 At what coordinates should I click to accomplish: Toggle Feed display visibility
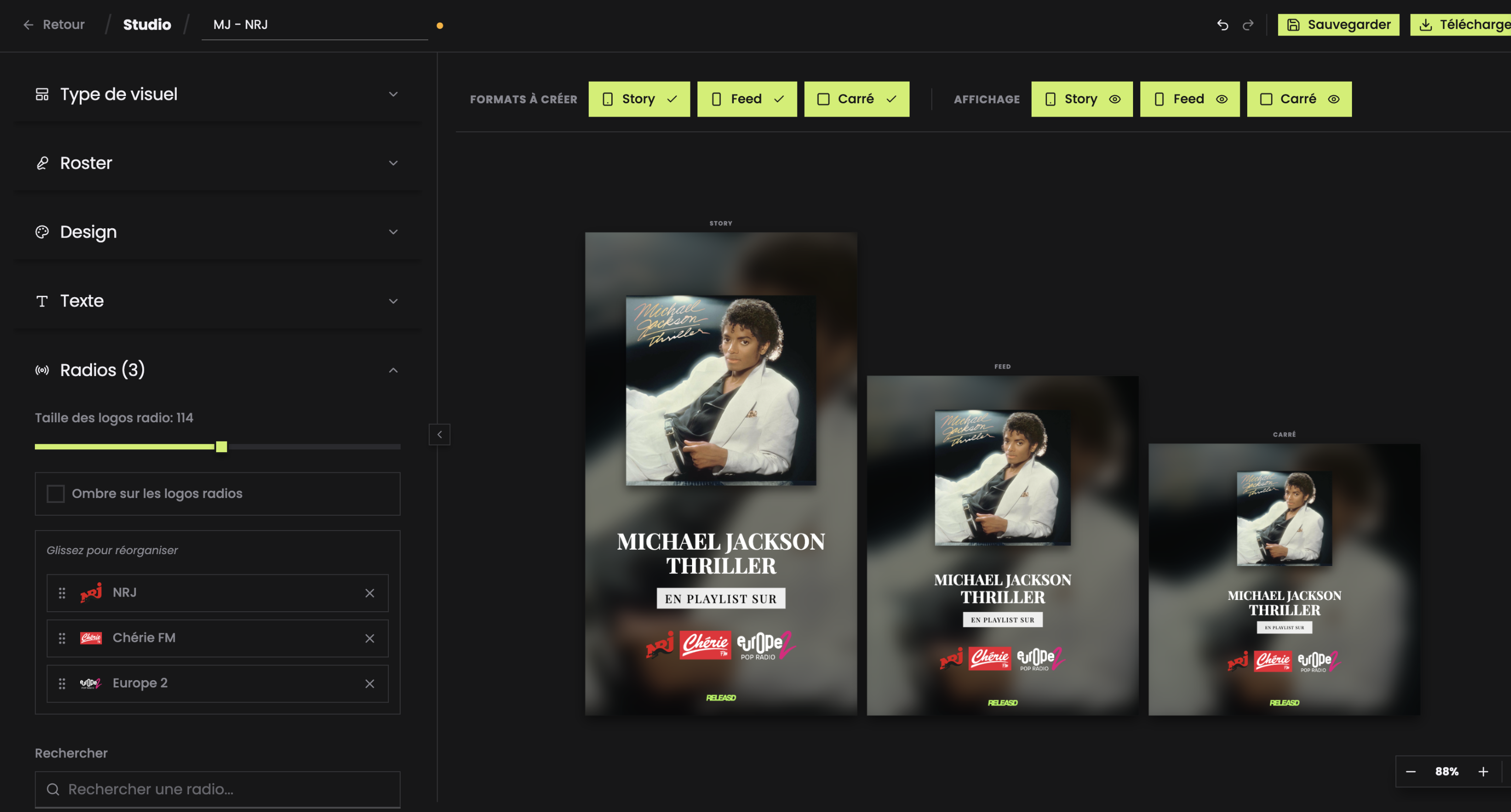[x=1190, y=99]
